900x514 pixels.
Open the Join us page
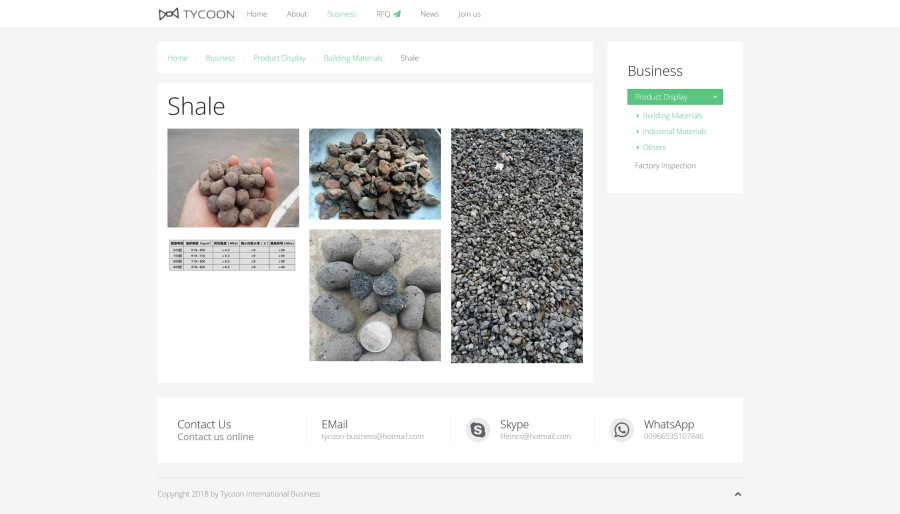469,14
